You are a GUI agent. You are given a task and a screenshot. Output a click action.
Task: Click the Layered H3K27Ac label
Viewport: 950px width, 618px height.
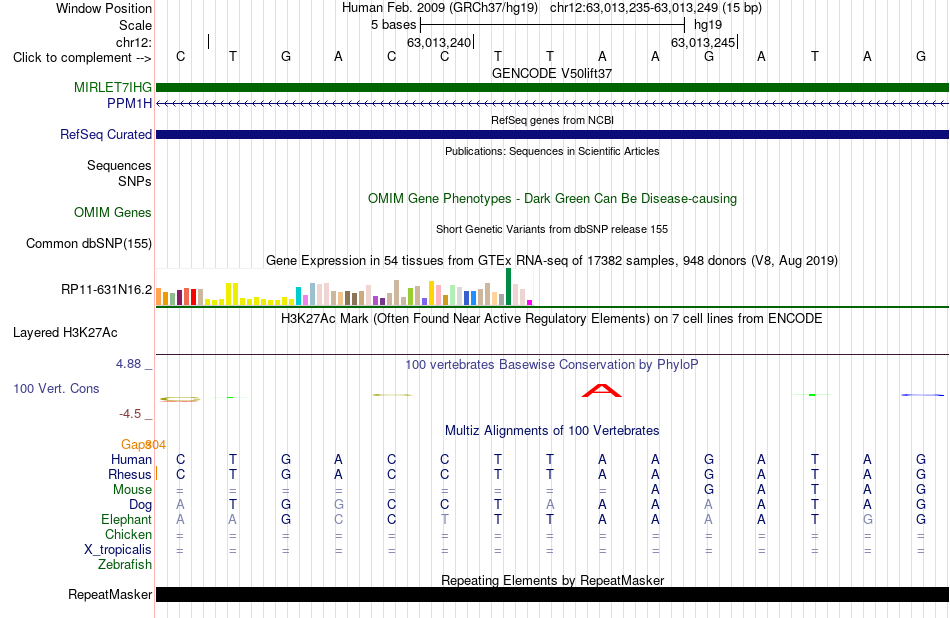click(x=65, y=333)
